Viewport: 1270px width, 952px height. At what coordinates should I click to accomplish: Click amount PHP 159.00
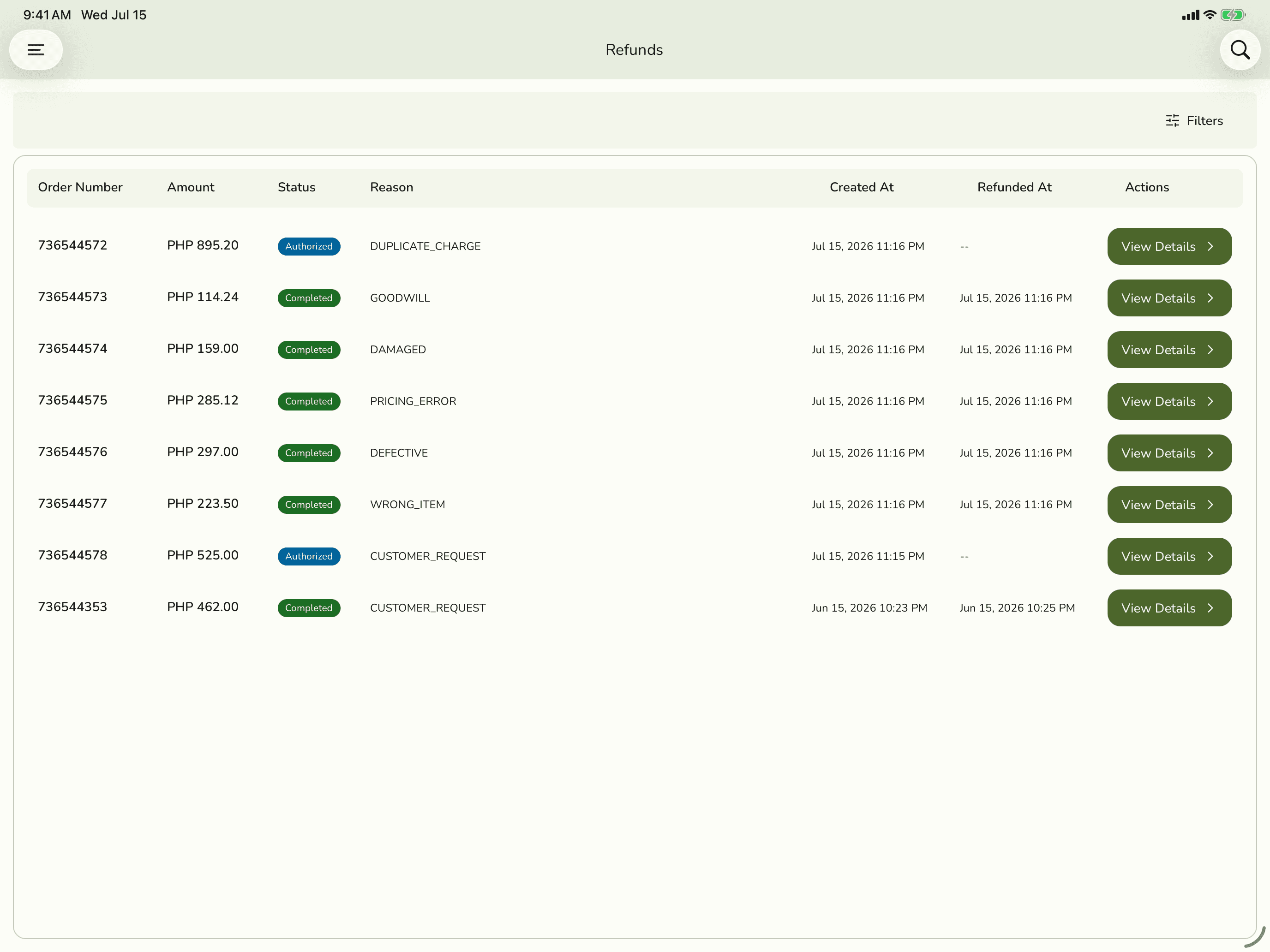pos(203,348)
